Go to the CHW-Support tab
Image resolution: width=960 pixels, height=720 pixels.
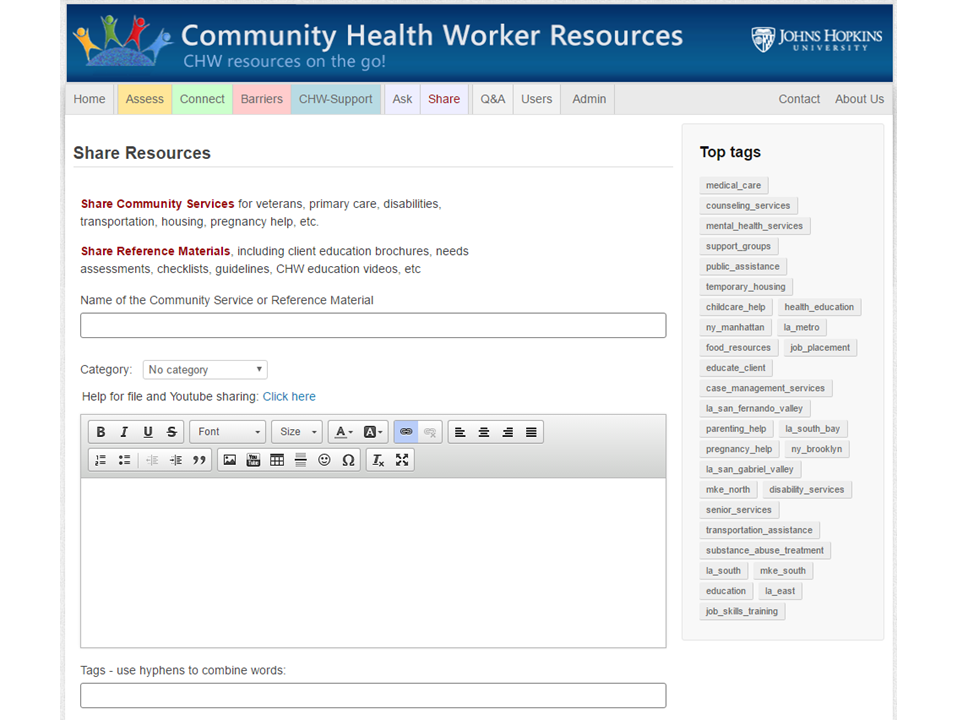pyautogui.click(x=335, y=99)
